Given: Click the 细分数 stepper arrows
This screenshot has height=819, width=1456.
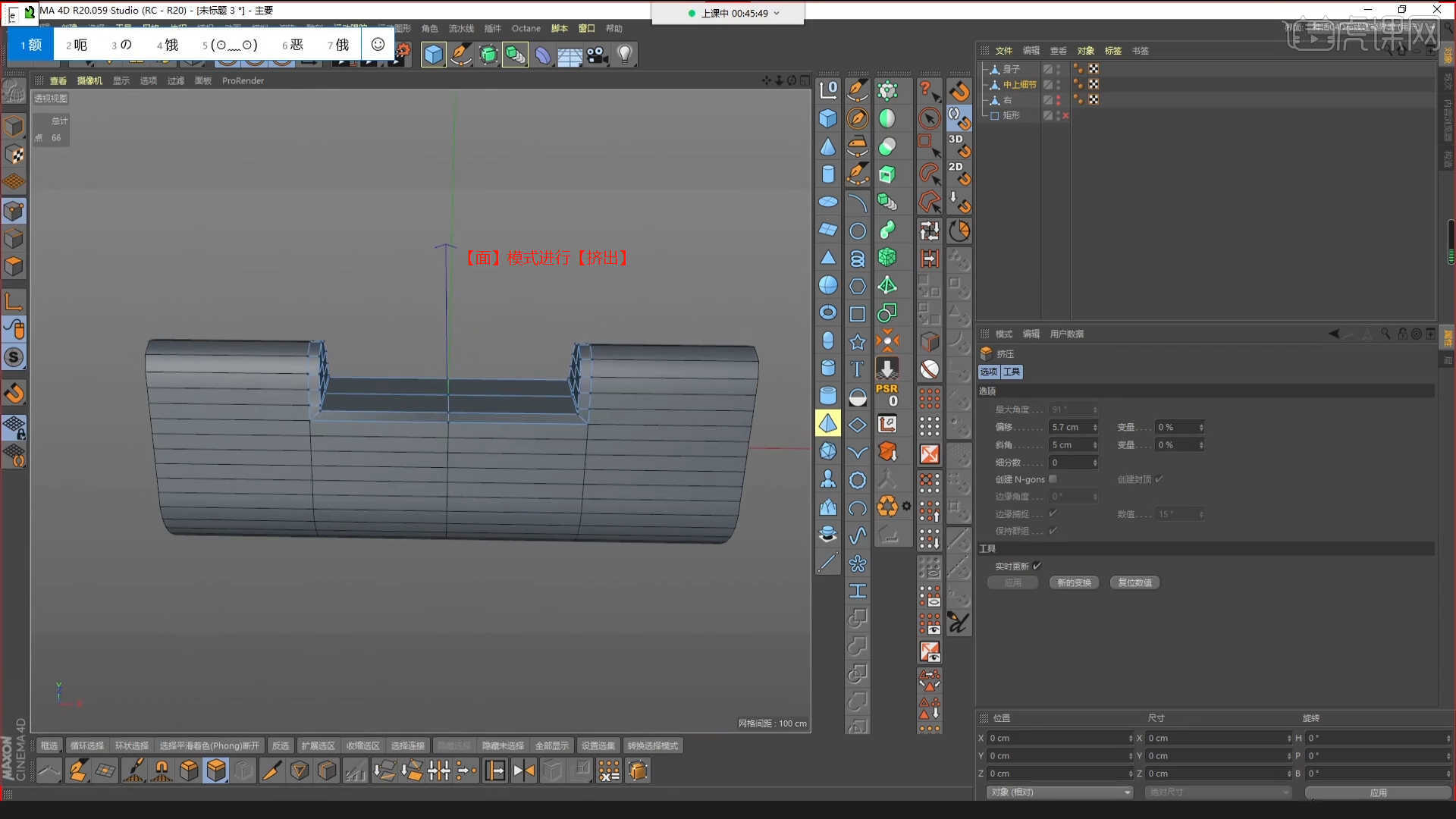Looking at the screenshot, I should click(1095, 463).
